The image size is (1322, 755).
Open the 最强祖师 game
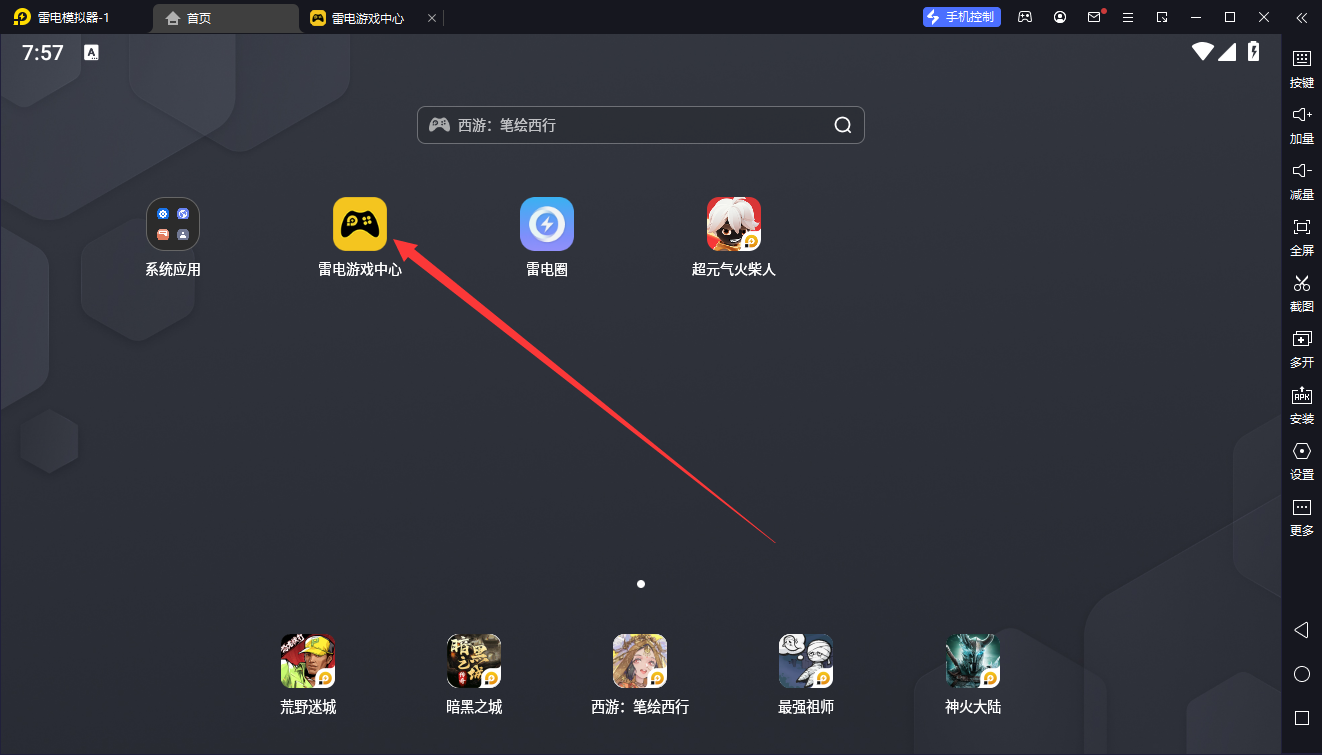[806, 661]
